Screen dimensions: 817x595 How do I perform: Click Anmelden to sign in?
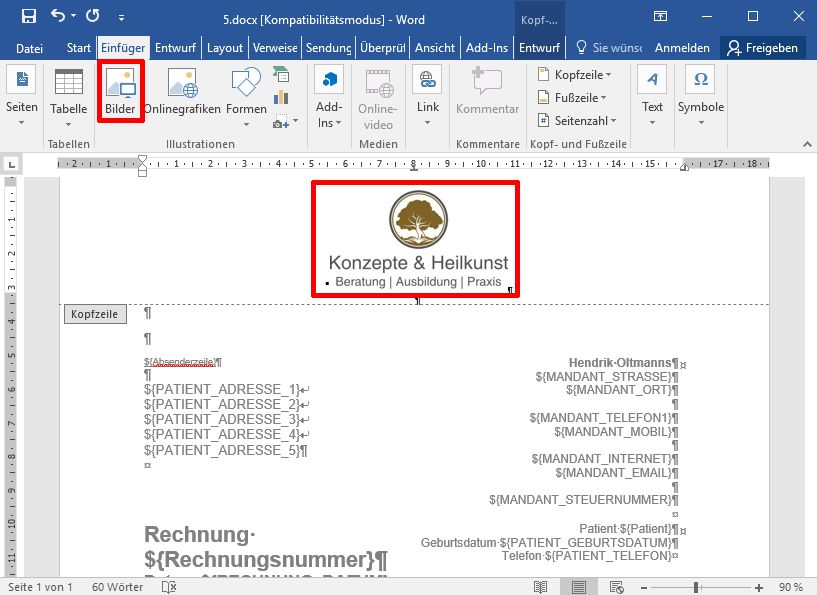682,48
